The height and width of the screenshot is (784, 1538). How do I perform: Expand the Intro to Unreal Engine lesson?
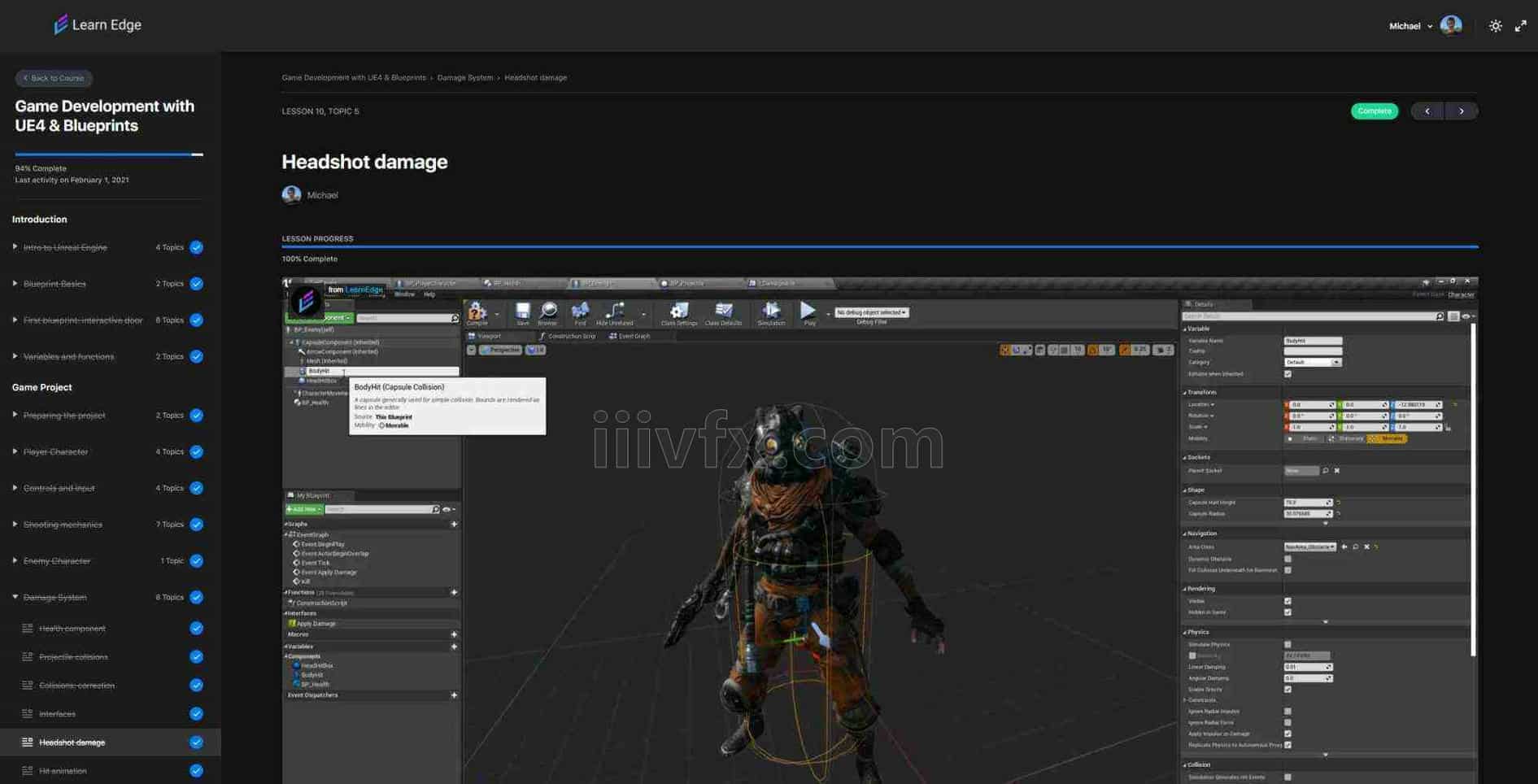click(x=15, y=247)
